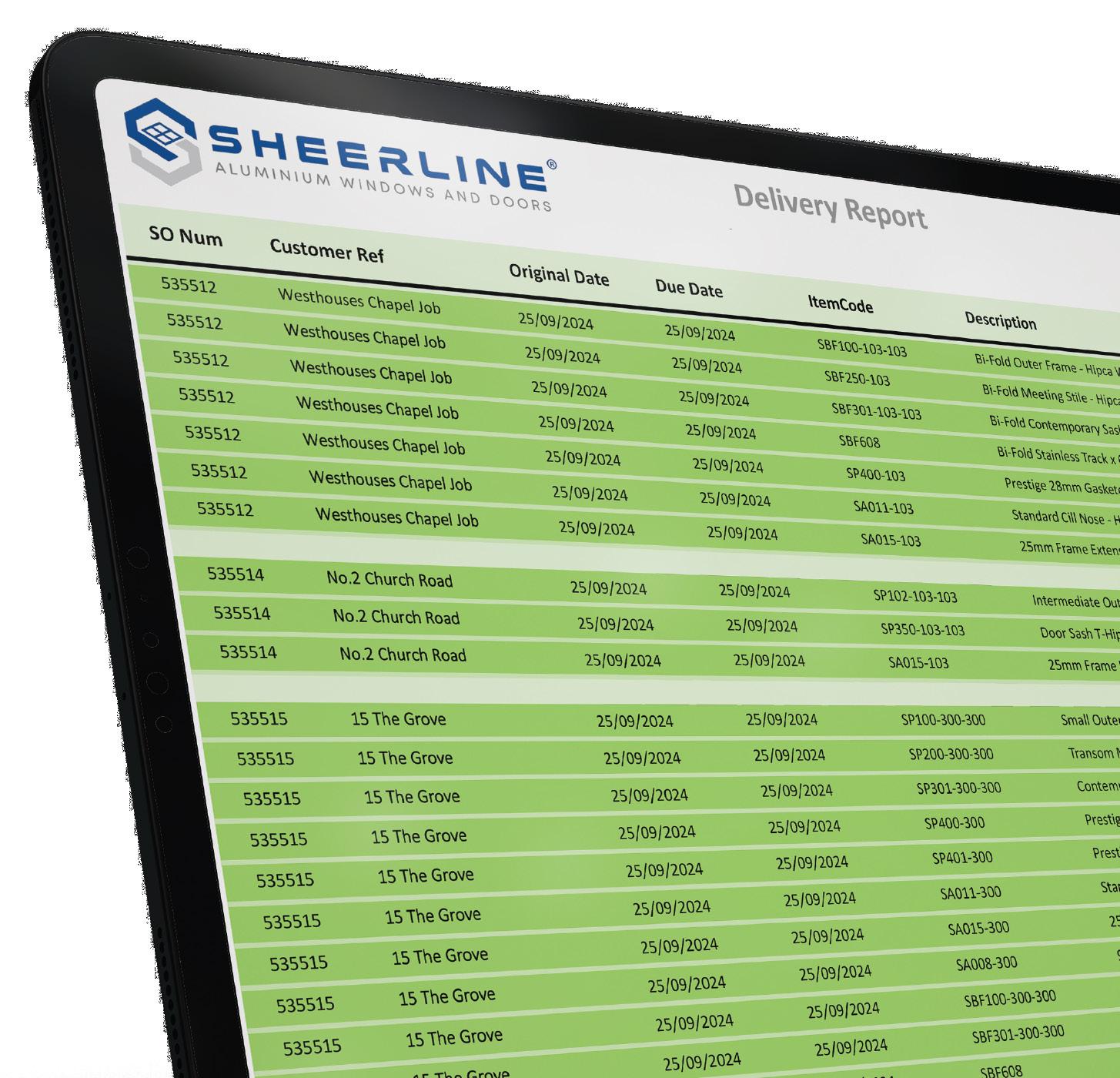Click SO number 535512 in the SBF100-103-103 row

point(189,285)
